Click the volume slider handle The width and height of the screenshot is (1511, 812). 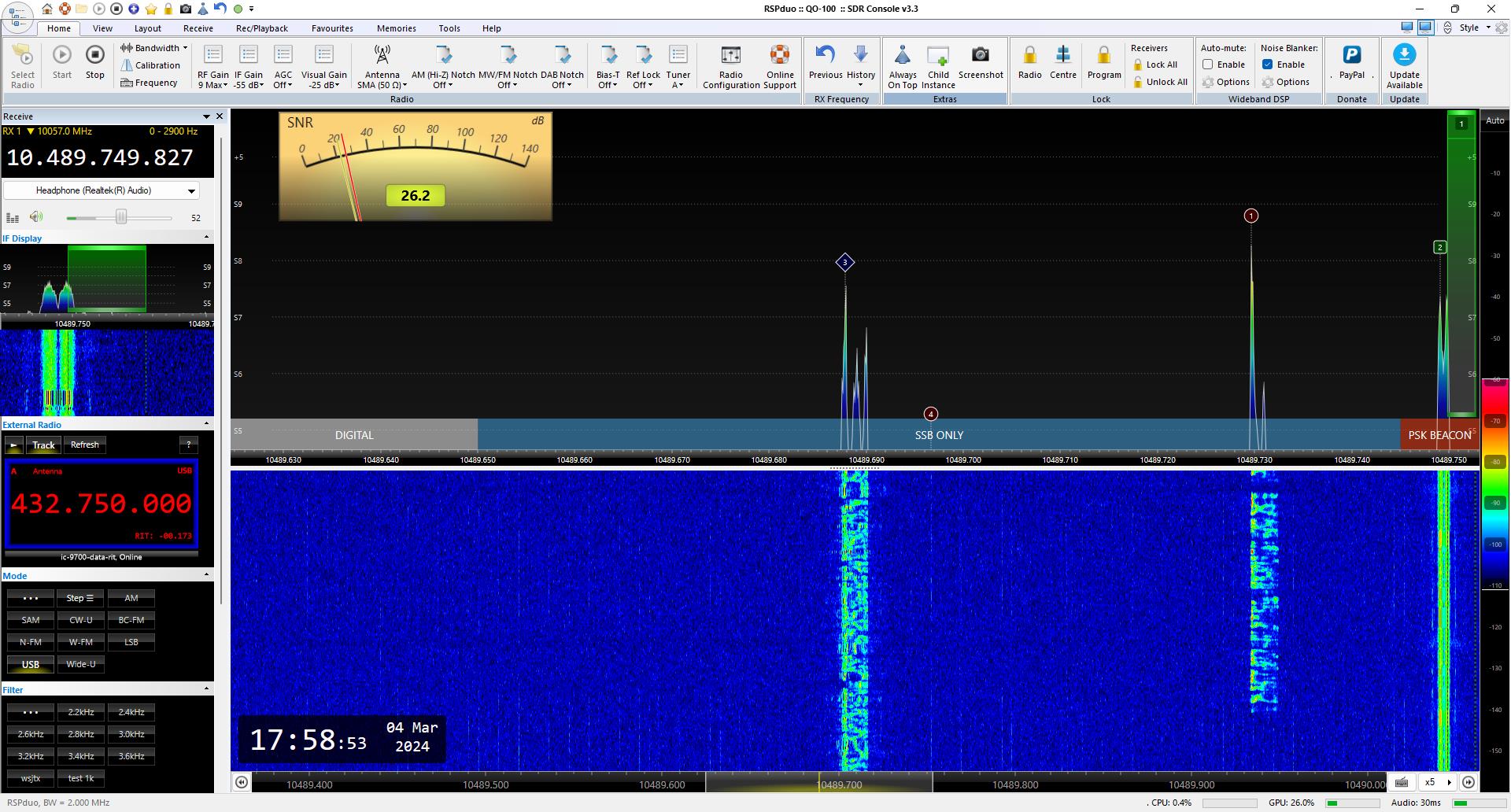(121, 217)
